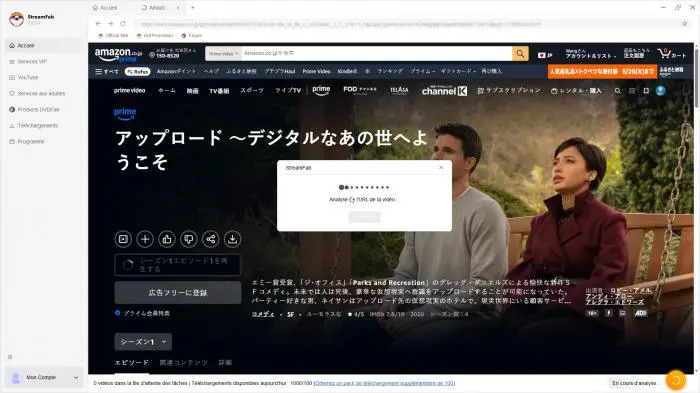700x393 pixels.
Task: Click the episodes icon button
Action: pos(123,239)
